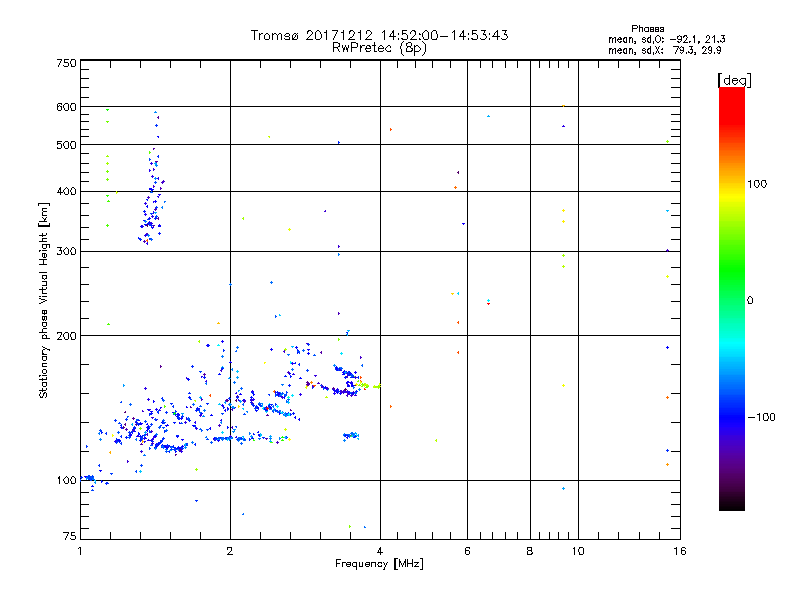Click the small cyan cluster near 3.5 MHz, 125 km
This screenshot has width=800, height=600.
351,436
